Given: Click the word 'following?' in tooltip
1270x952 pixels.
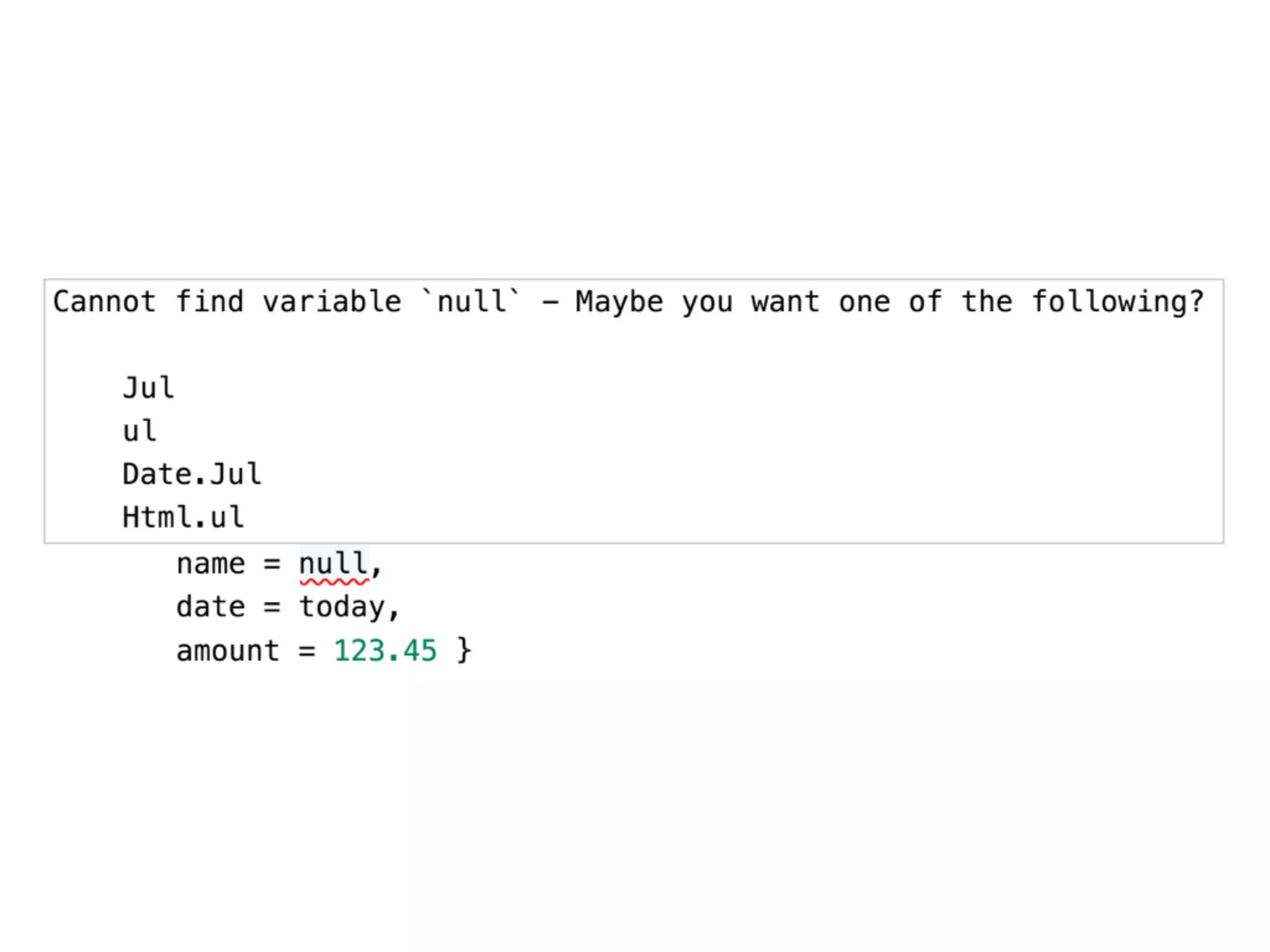Looking at the screenshot, I should 1118,302.
